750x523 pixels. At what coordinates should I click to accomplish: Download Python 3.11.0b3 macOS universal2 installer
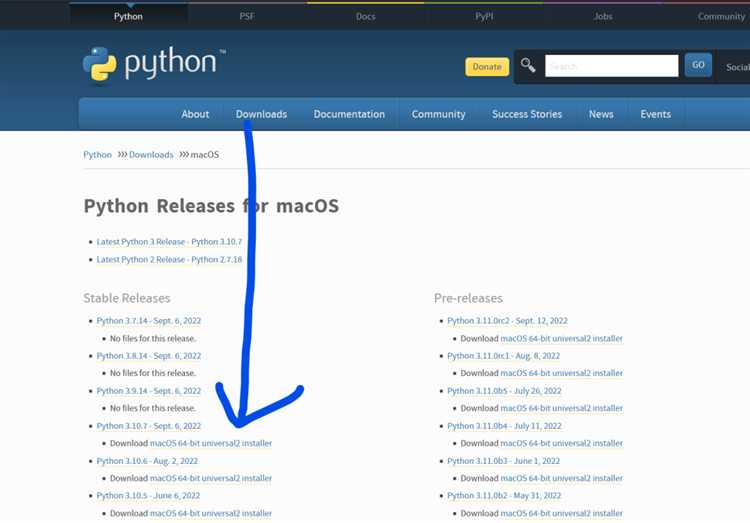pos(562,478)
